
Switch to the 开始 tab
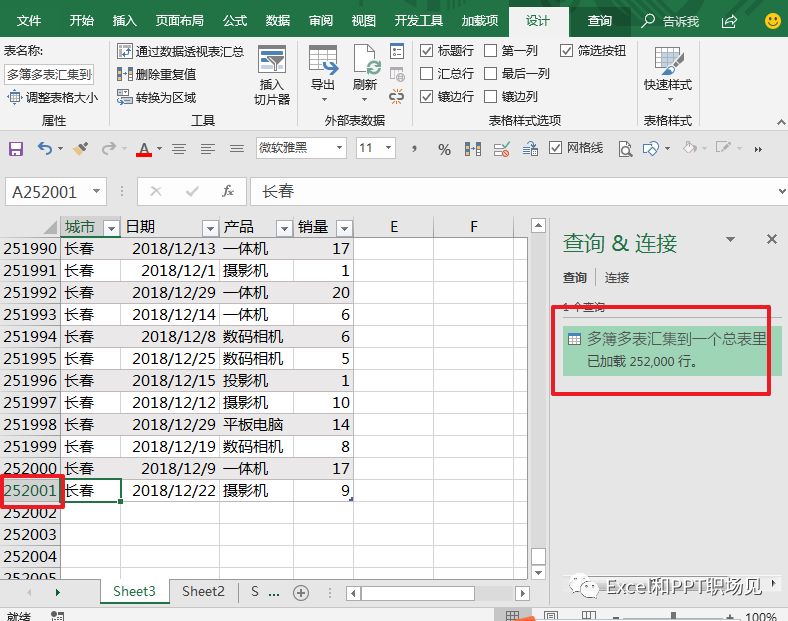pyautogui.click(x=81, y=21)
